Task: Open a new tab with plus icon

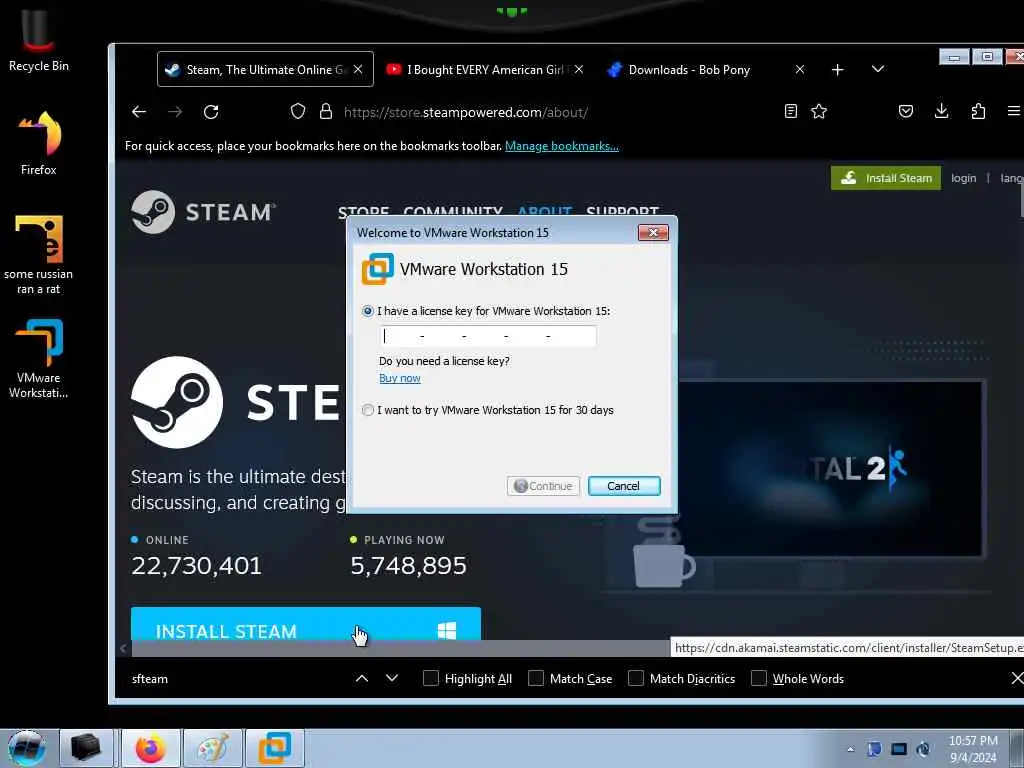Action: pyautogui.click(x=837, y=69)
